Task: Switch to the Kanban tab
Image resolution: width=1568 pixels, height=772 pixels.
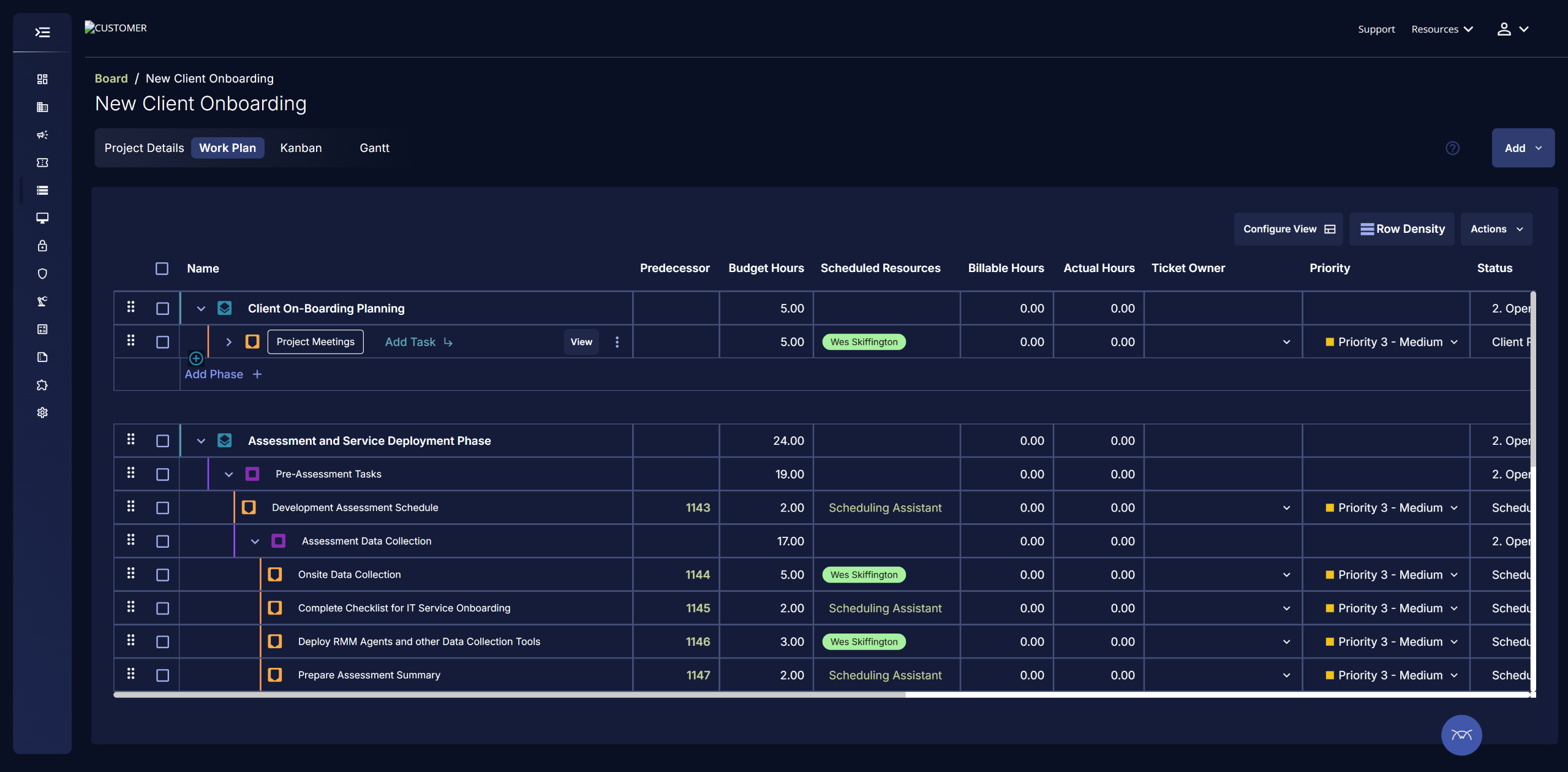Action: coord(301,148)
